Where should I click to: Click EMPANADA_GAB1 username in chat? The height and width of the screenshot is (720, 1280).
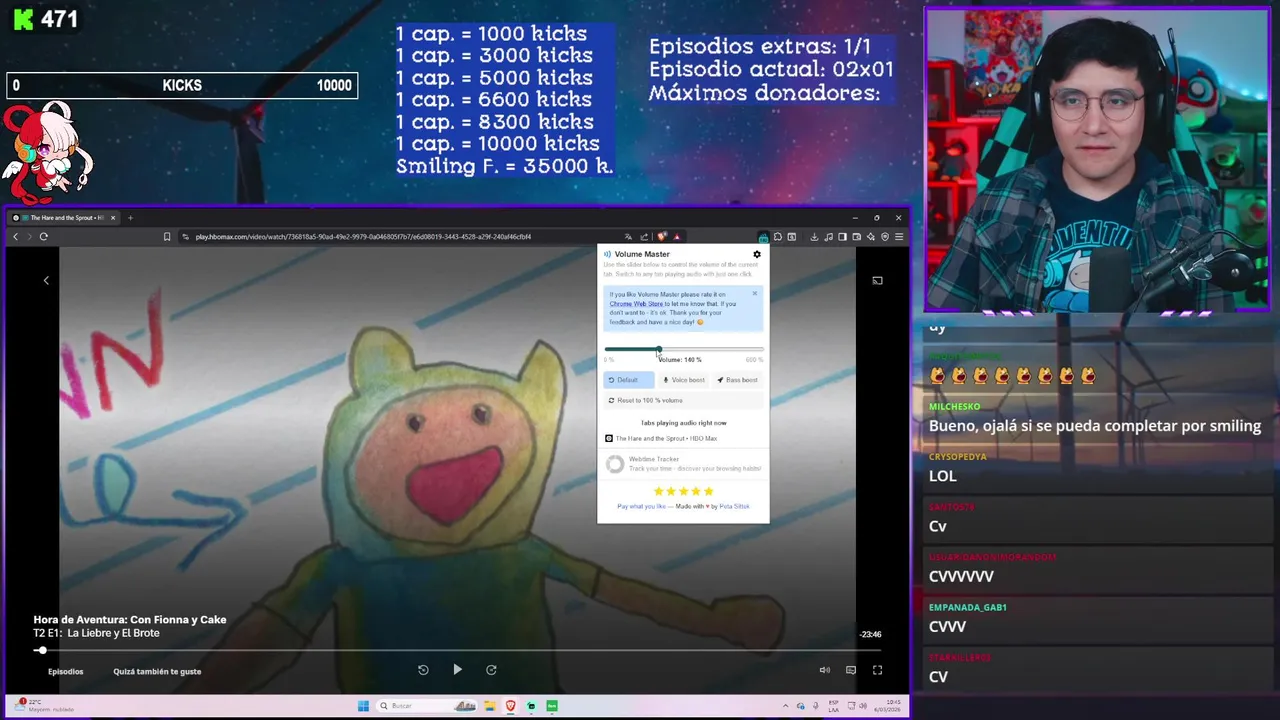pyautogui.click(x=968, y=607)
